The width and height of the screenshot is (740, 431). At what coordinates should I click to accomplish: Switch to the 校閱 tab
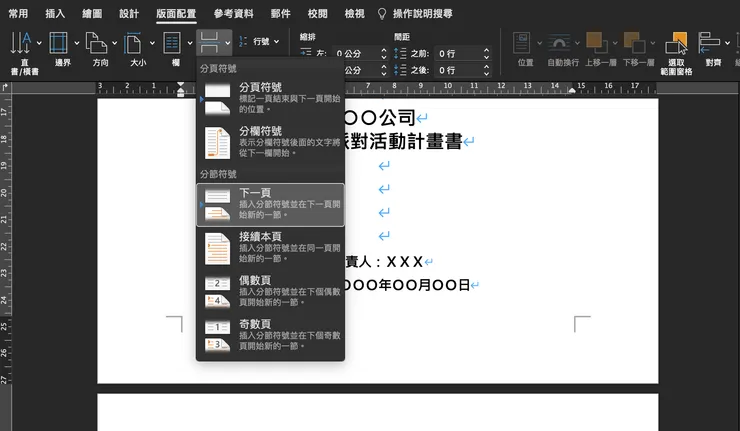(x=318, y=14)
